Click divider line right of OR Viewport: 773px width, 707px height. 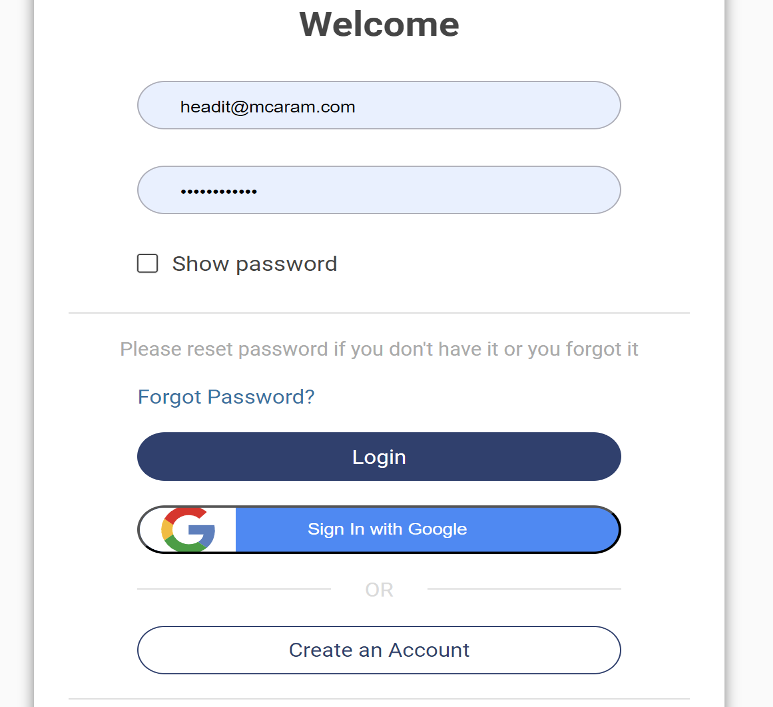point(524,589)
